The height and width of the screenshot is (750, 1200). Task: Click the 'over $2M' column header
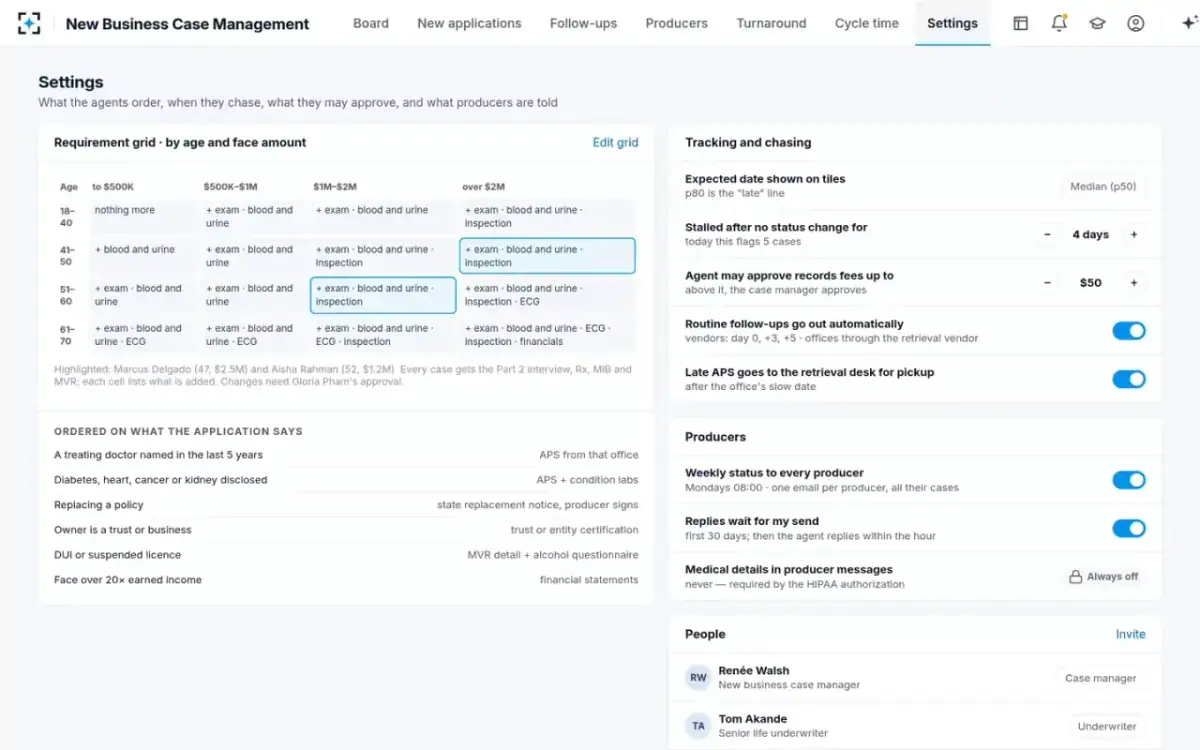click(483, 187)
